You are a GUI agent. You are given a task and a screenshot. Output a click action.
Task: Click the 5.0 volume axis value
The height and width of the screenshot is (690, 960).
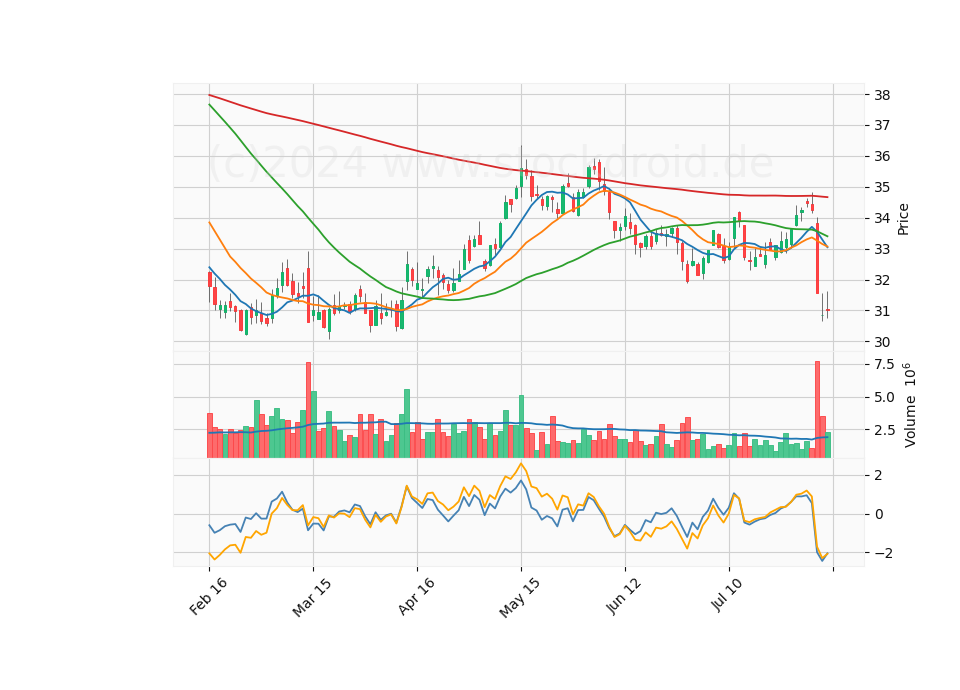click(885, 397)
